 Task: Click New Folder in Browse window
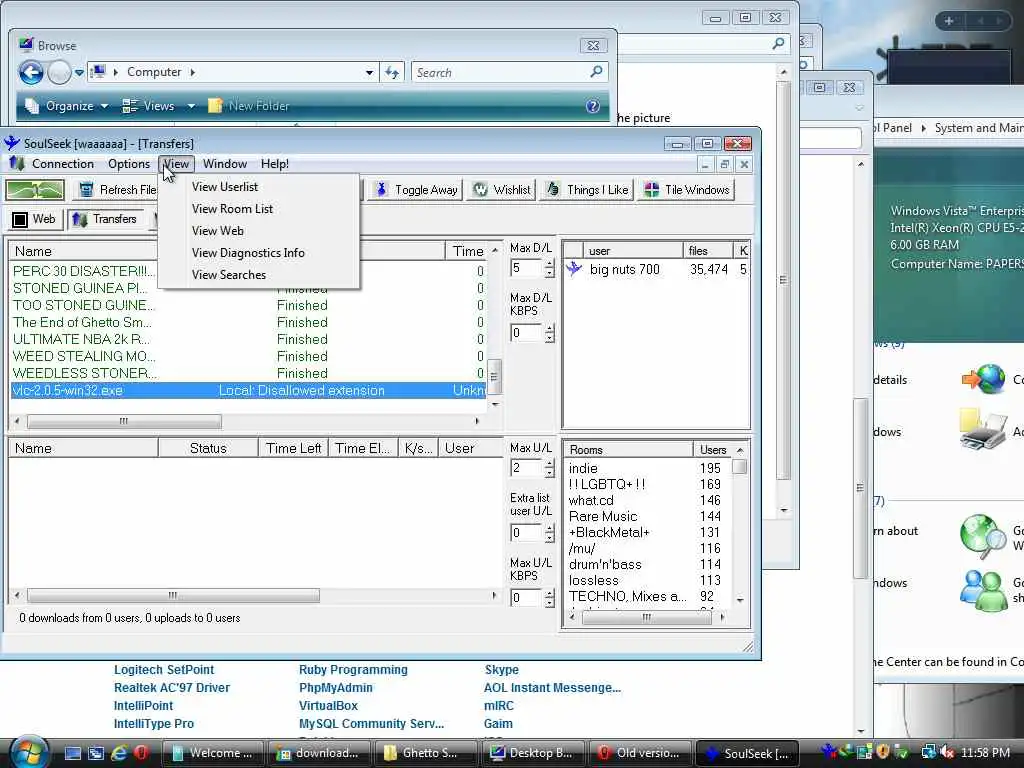248,106
